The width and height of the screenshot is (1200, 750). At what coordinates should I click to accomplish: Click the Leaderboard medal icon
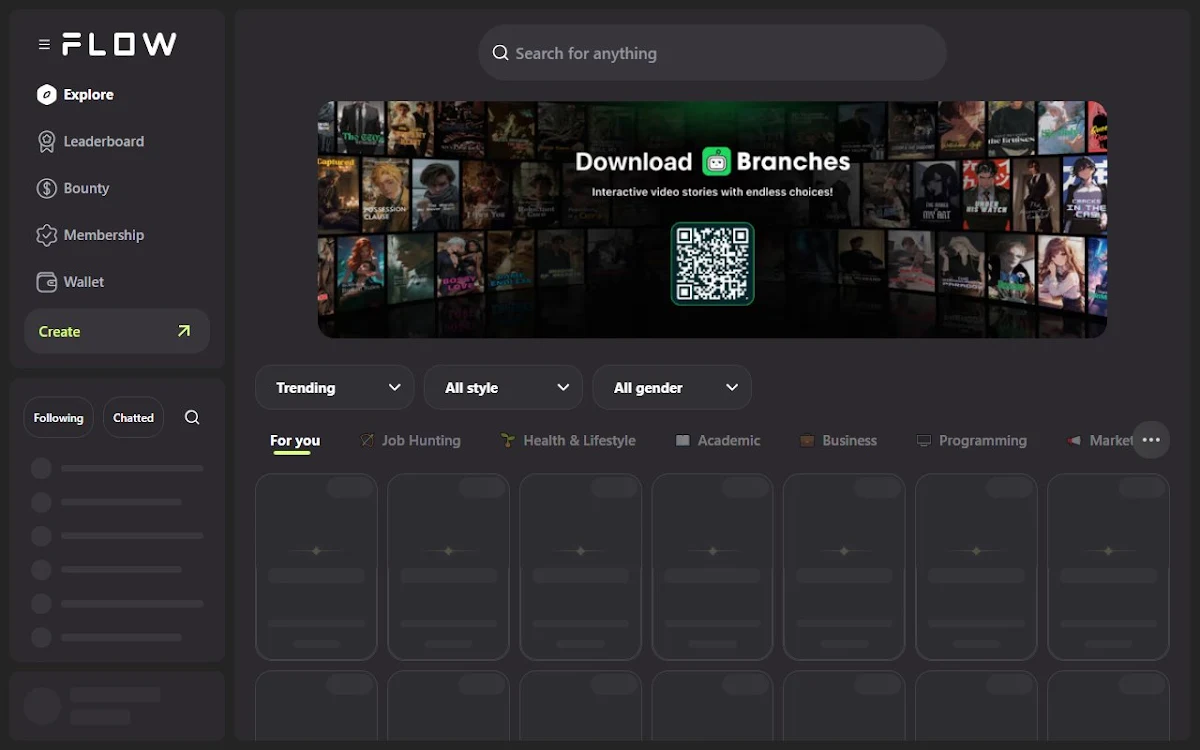pos(46,141)
